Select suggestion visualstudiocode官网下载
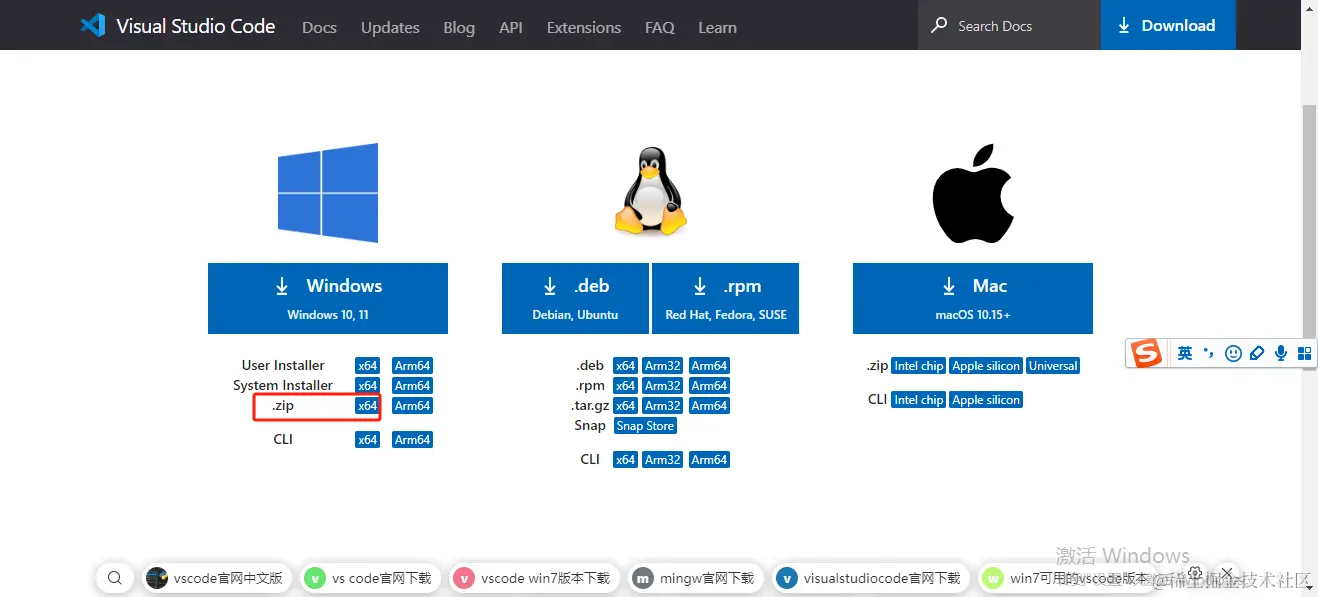Image resolution: width=1318 pixels, height=597 pixels. [870, 578]
